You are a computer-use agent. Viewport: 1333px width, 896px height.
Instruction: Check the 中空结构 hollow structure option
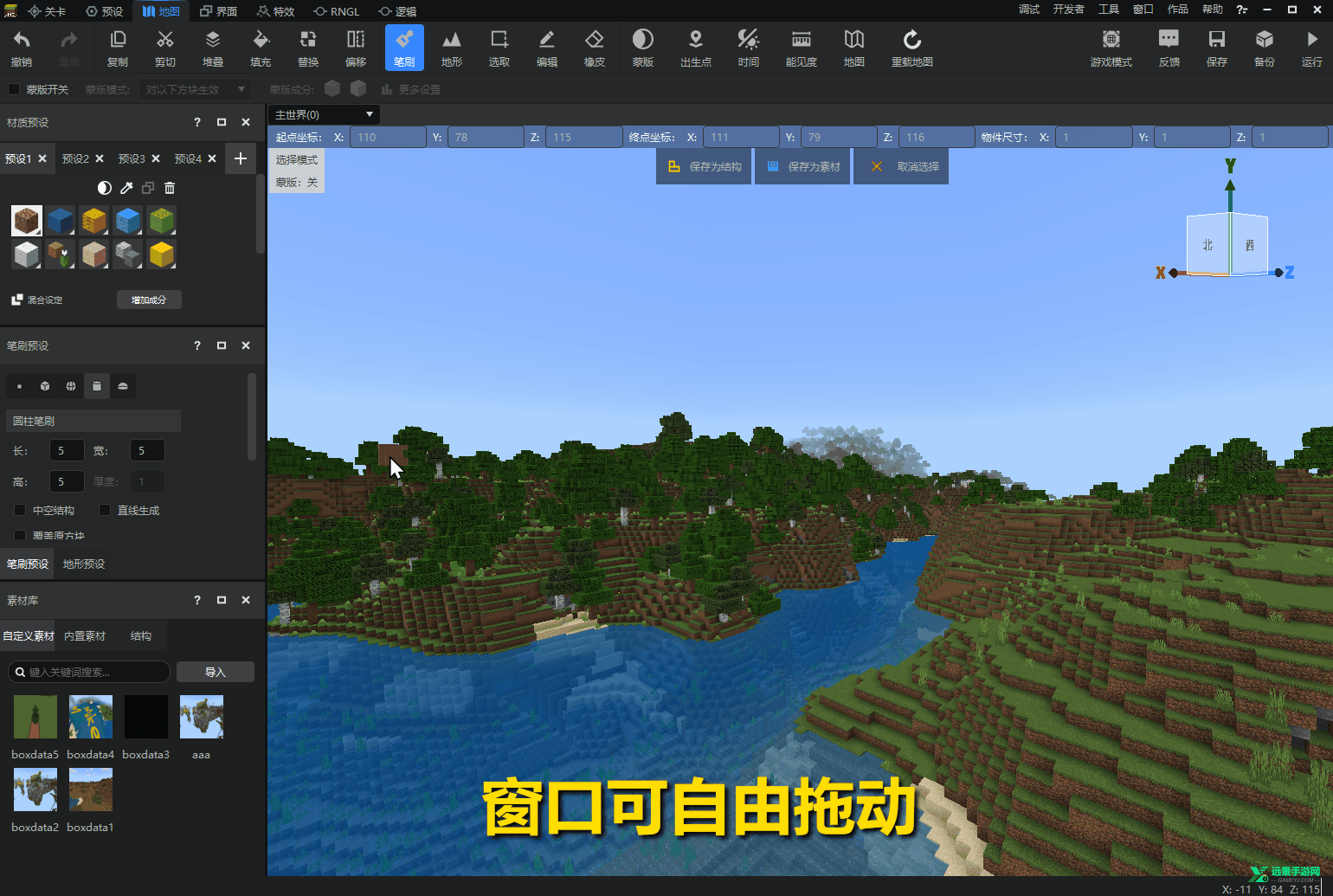(x=21, y=510)
